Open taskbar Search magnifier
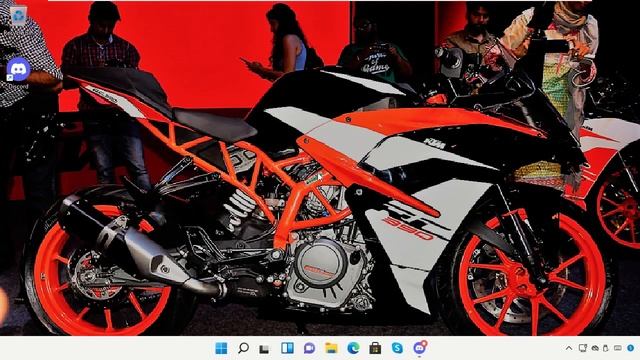This screenshot has height=360, width=640. (243, 348)
